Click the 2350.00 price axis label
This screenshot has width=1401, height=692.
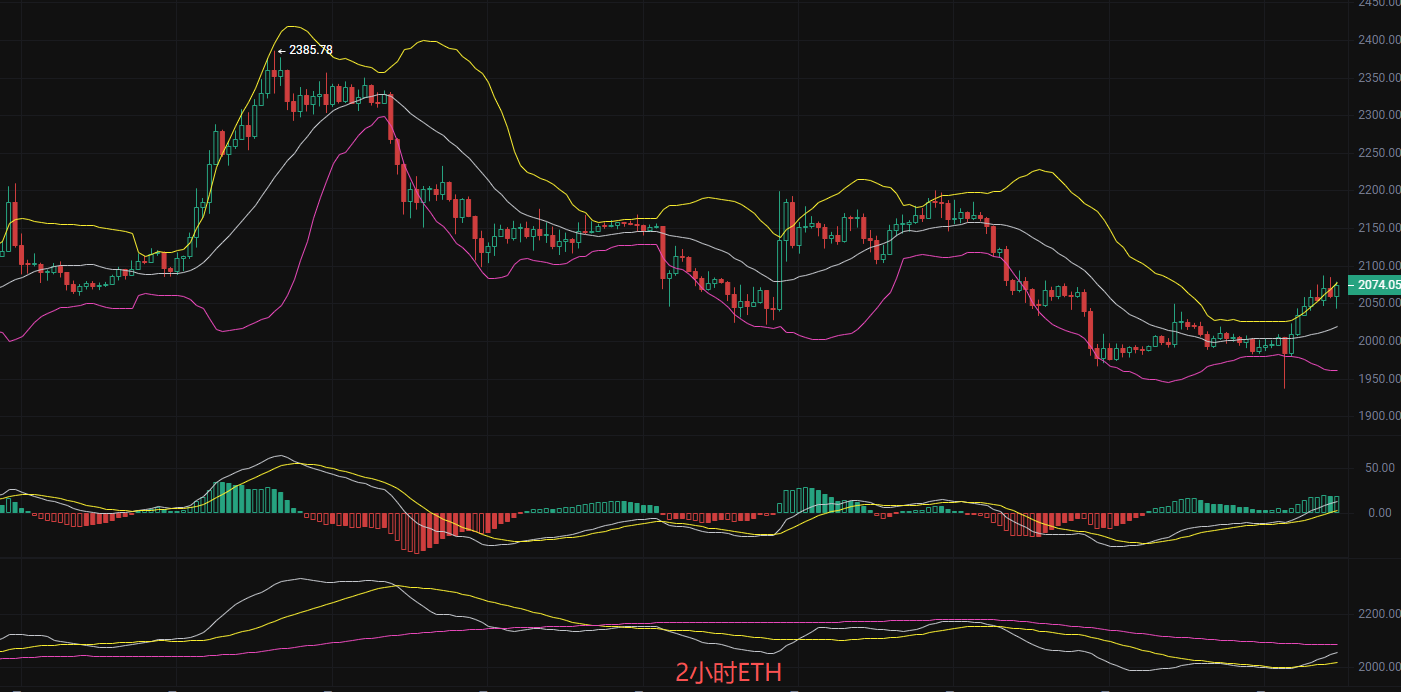pos(1378,78)
